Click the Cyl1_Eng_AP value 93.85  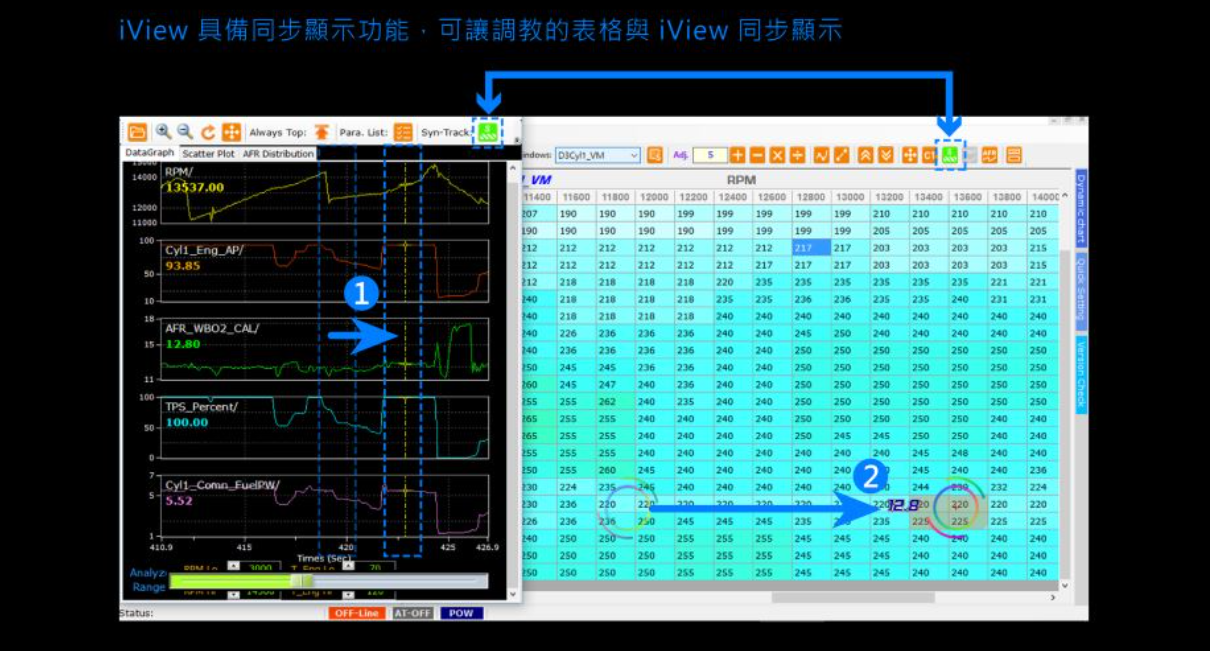[x=182, y=266]
